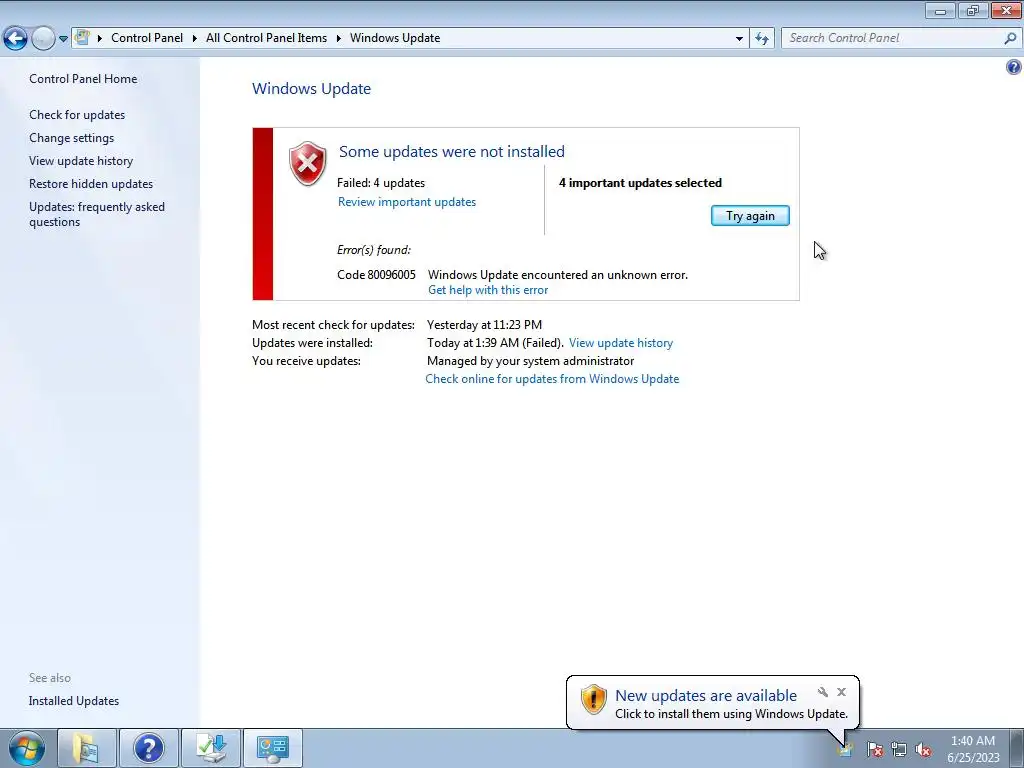Click the Windows Update tray icon

coord(845,750)
